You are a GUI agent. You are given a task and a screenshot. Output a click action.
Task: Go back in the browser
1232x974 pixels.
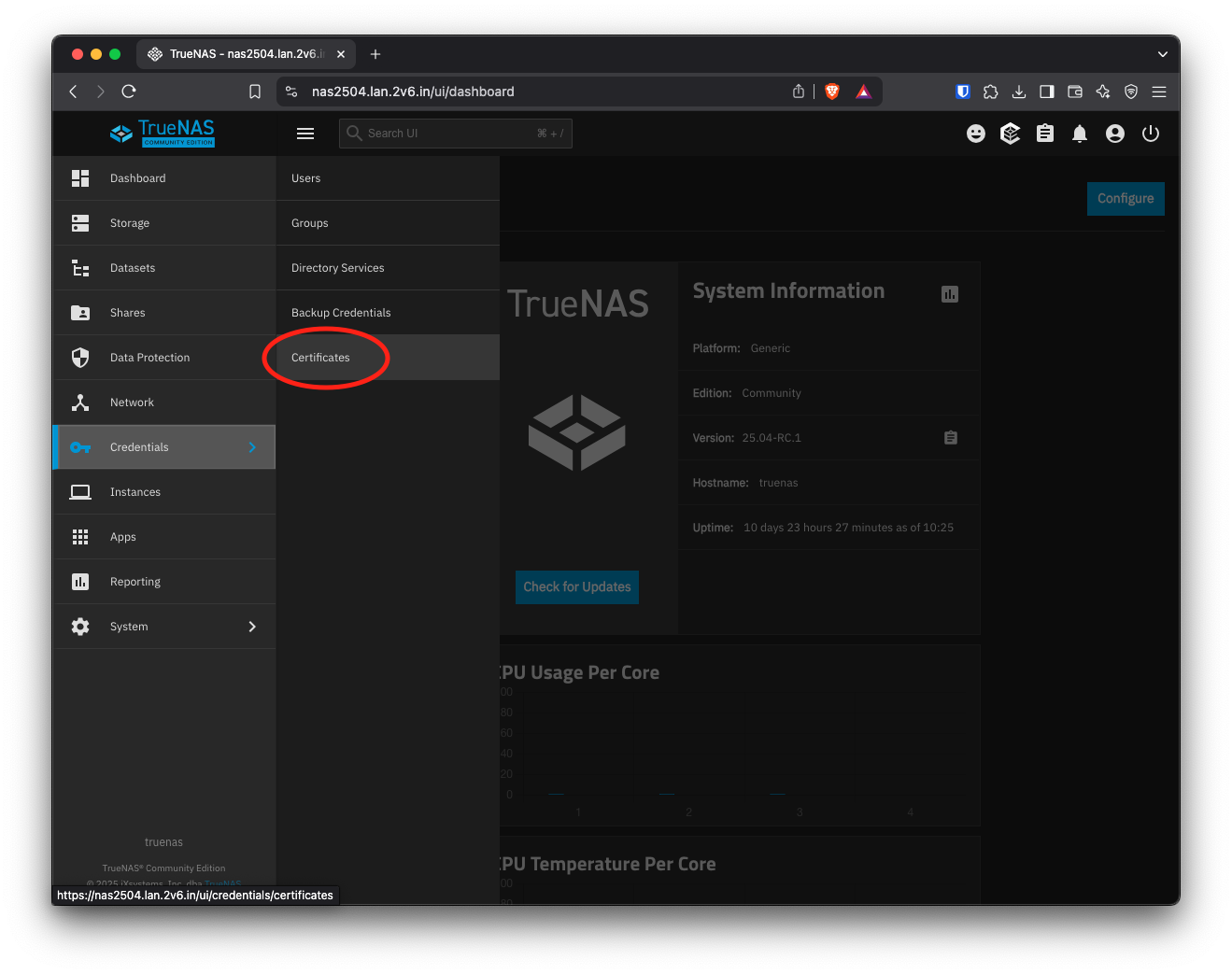73,92
